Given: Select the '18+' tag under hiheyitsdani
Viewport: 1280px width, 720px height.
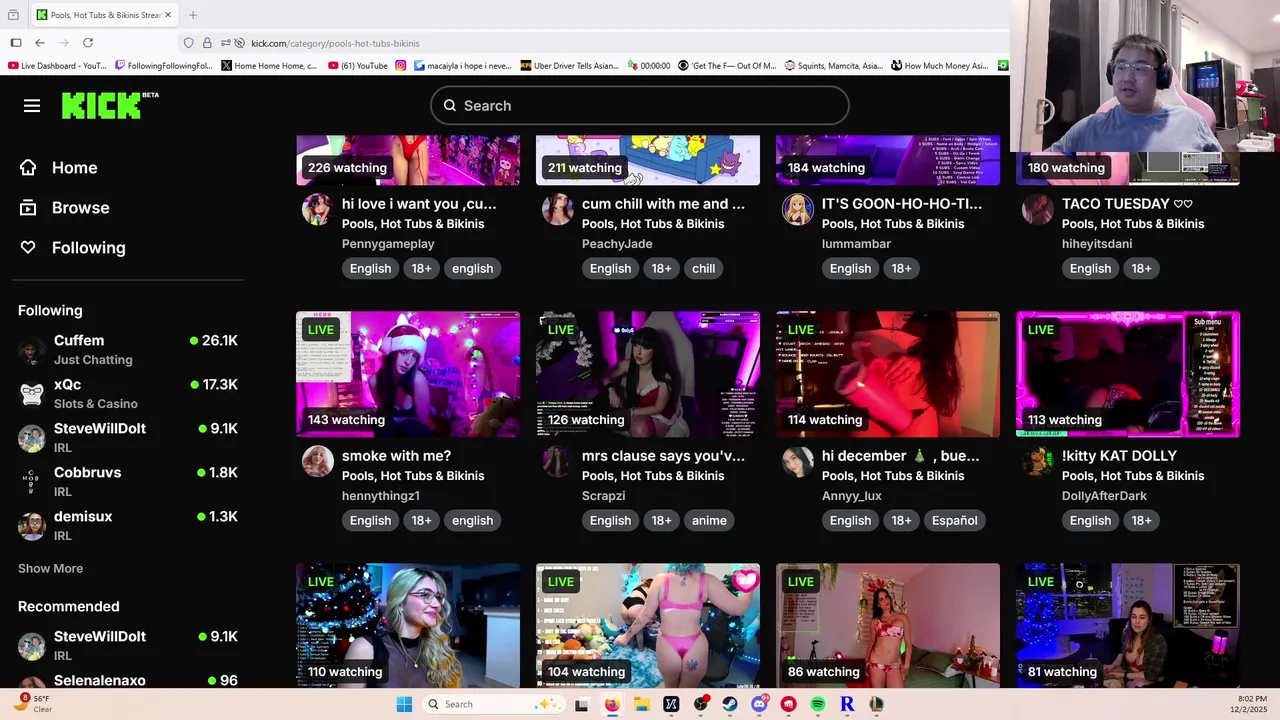Looking at the screenshot, I should (x=1141, y=268).
